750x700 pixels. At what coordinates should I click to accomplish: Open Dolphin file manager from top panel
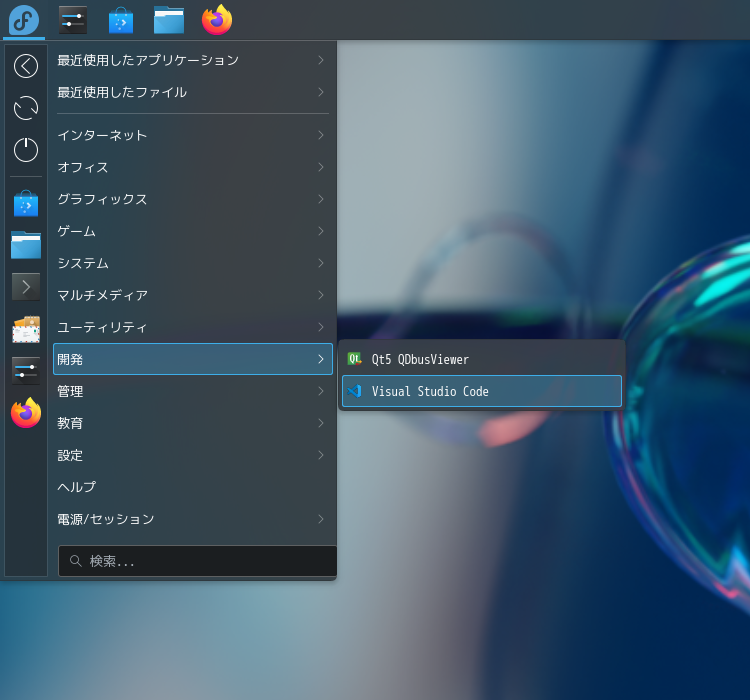(x=169, y=21)
